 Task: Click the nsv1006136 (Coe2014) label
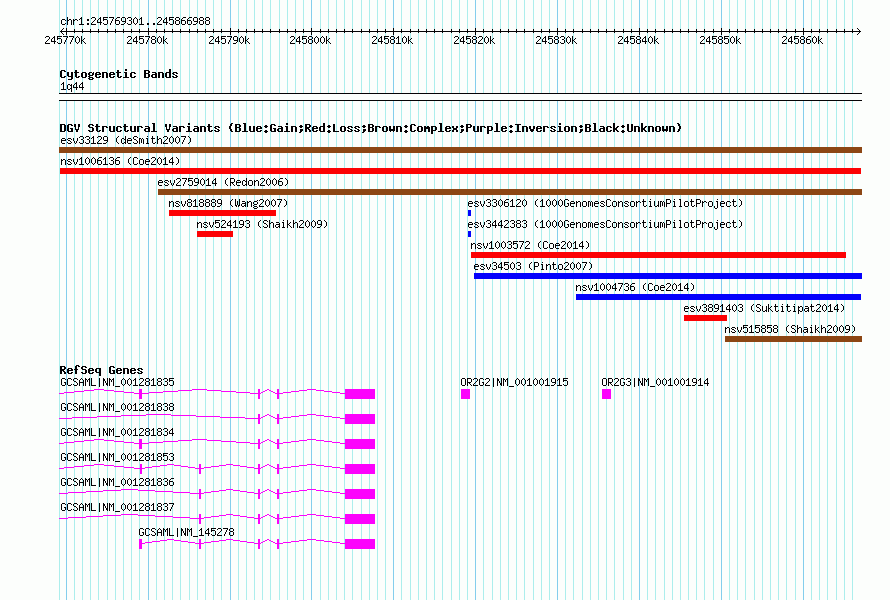[x=120, y=161]
